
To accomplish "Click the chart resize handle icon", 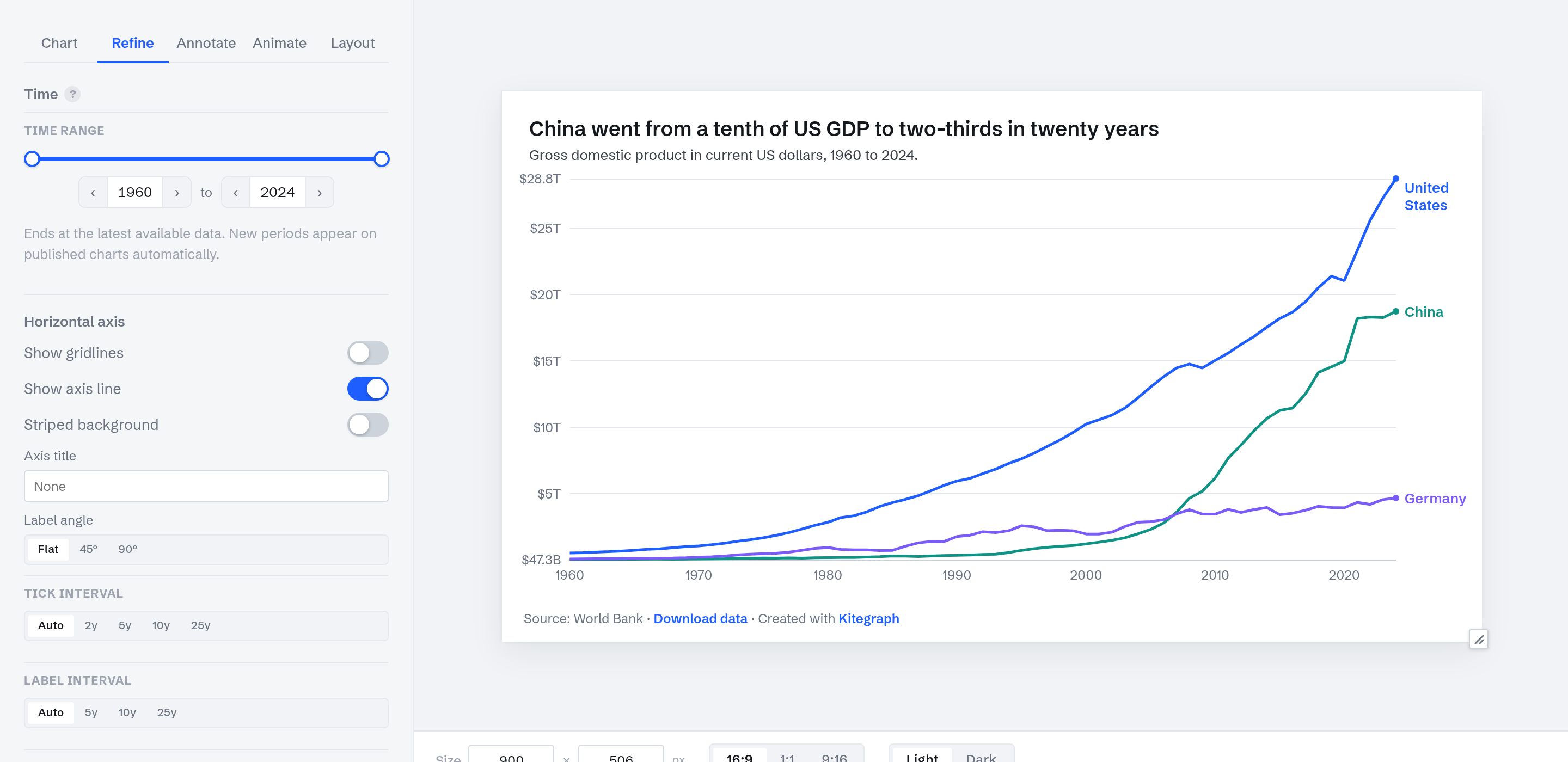I will click(x=1479, y=639).
